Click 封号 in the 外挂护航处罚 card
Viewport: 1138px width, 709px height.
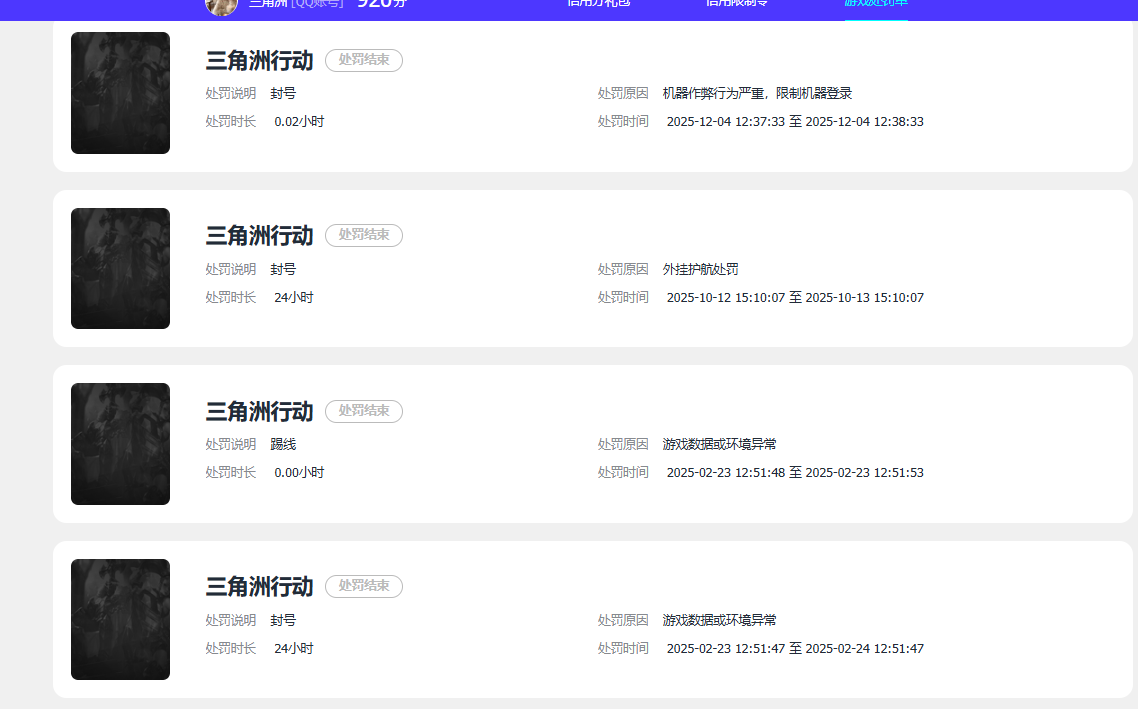[x=283, y=269]
